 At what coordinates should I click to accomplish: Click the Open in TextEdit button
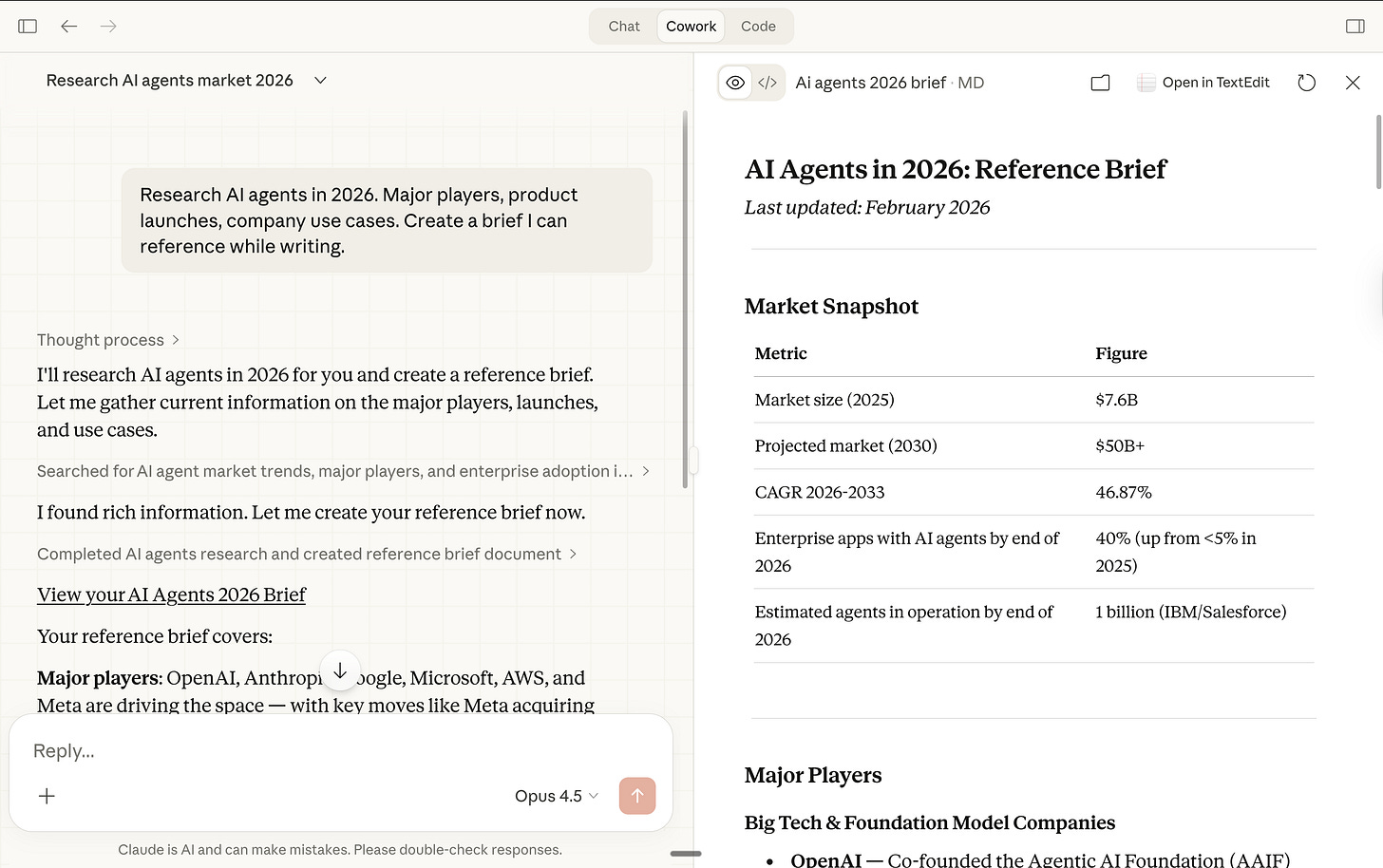point(1203,83)
